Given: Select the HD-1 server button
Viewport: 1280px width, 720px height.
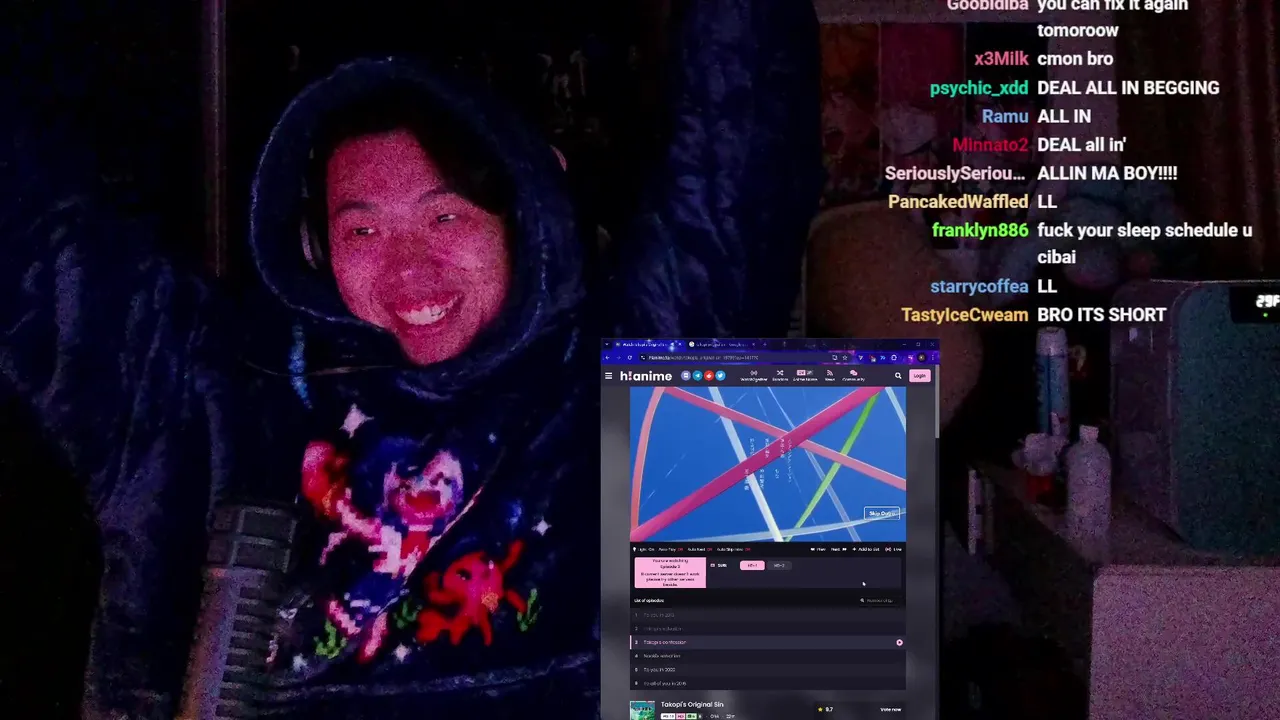Looking at the screenshot, I should click(752, 565).
